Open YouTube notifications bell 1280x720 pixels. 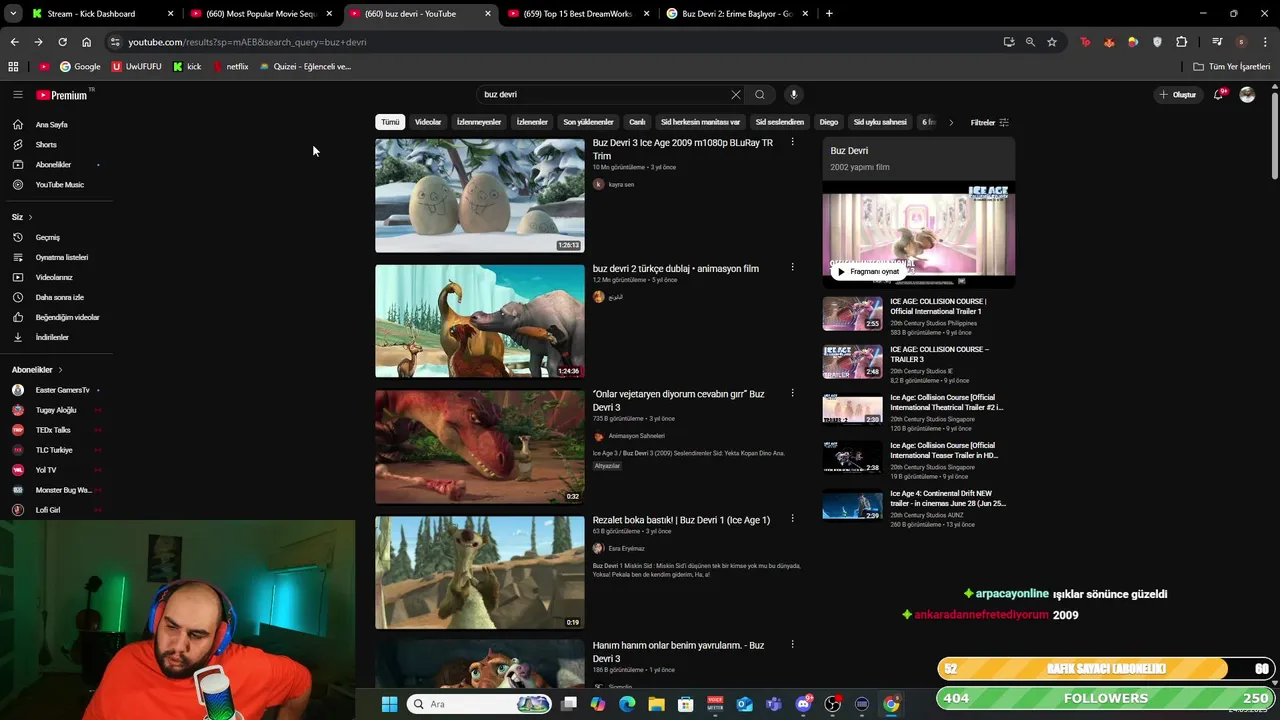[1218, 94]
